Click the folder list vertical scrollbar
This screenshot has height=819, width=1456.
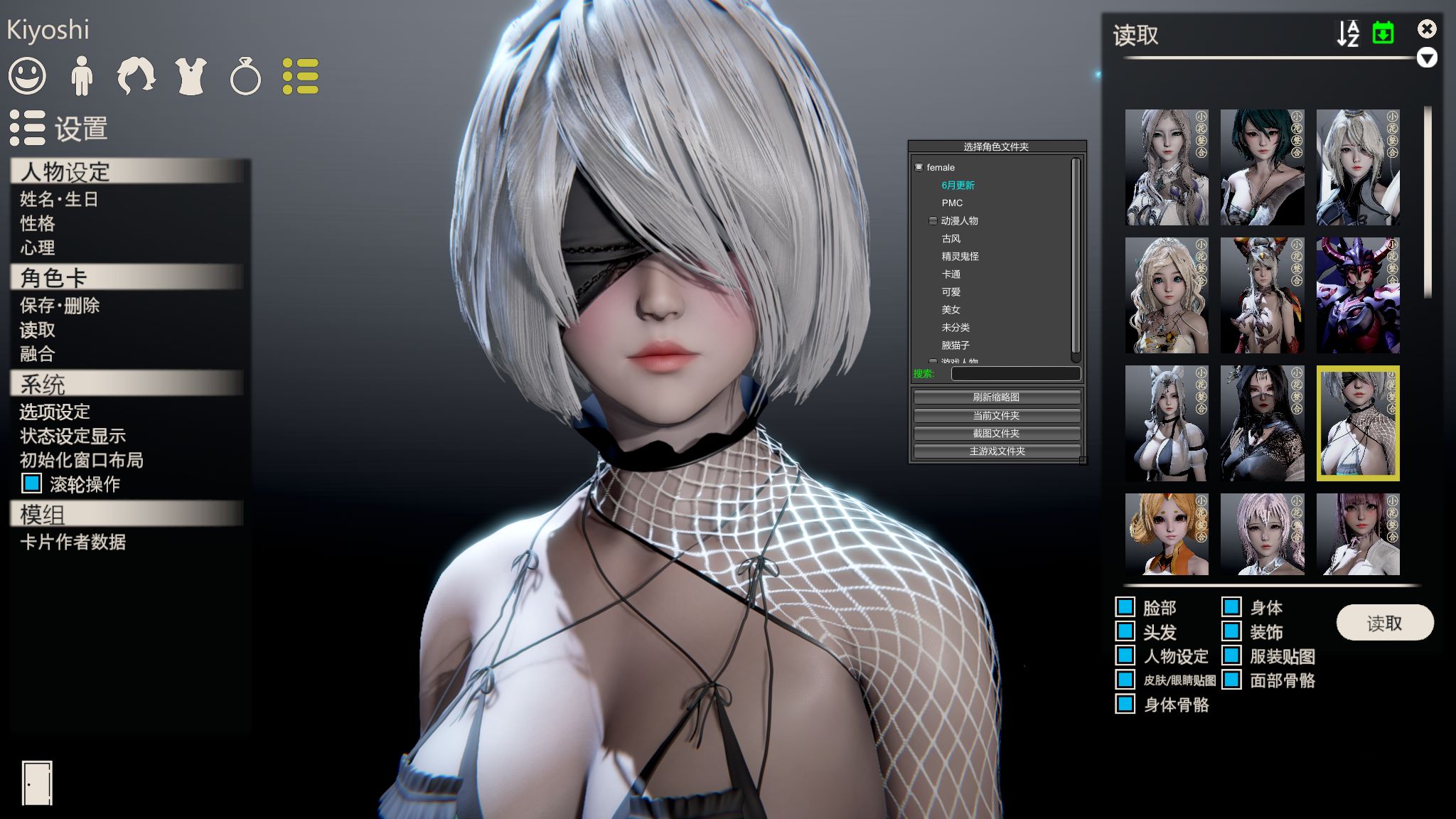(x=1076, y=256)
